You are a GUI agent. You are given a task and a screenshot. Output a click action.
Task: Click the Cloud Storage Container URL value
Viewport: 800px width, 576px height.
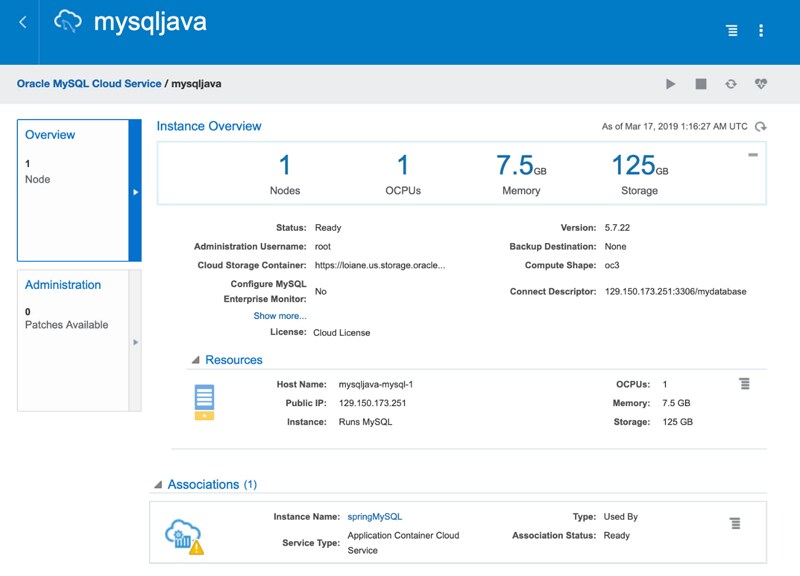coord(380,265)
